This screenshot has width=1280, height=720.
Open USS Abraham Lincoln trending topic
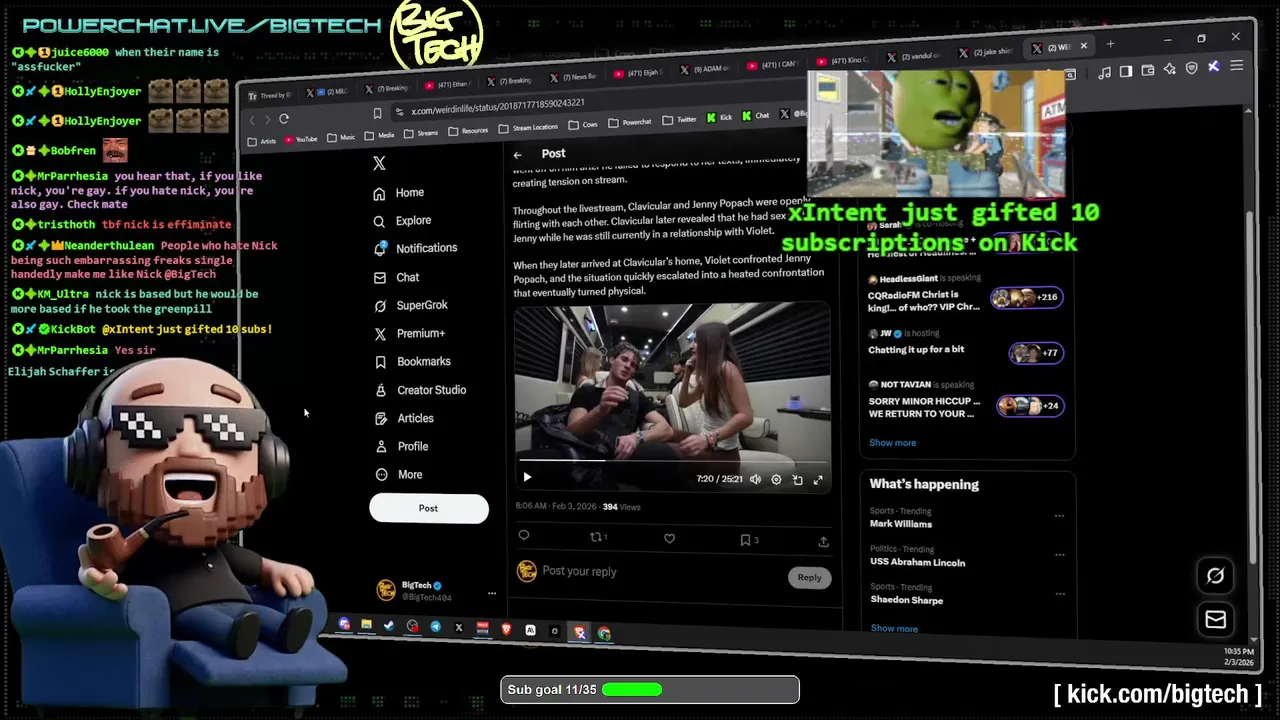[917, 563]
